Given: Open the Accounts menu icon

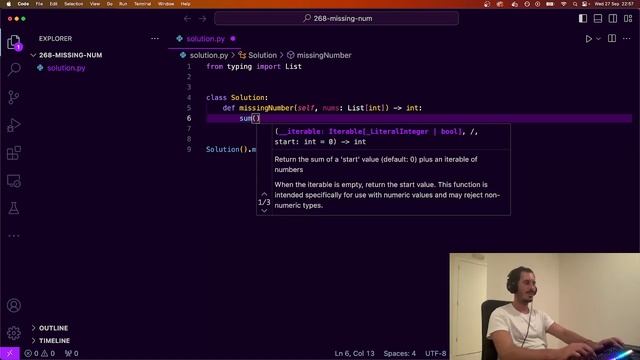Looking at the screenshot, I should (x=13, y=305).
